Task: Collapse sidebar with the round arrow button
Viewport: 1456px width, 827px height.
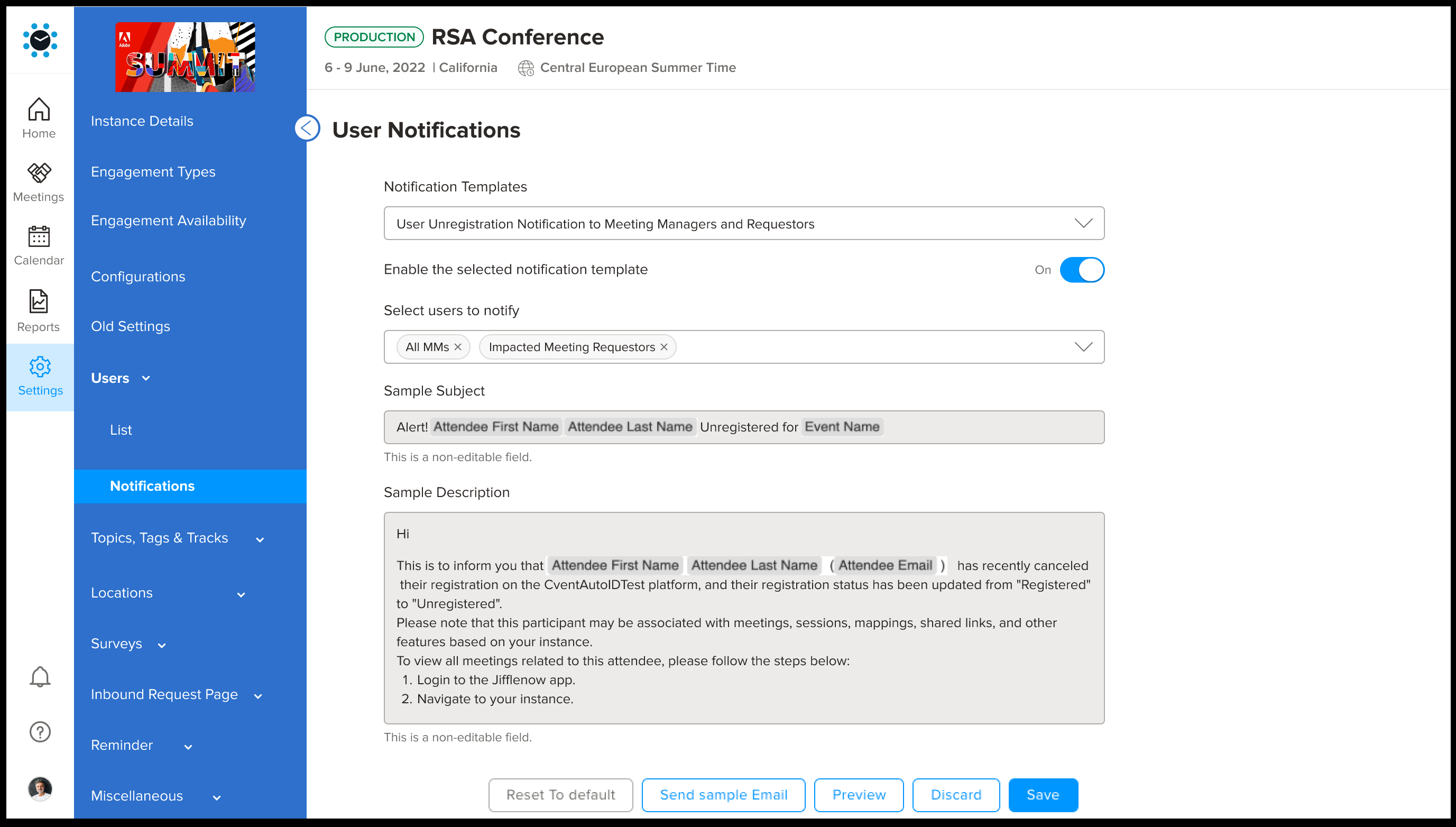Action: pos(307,128)
